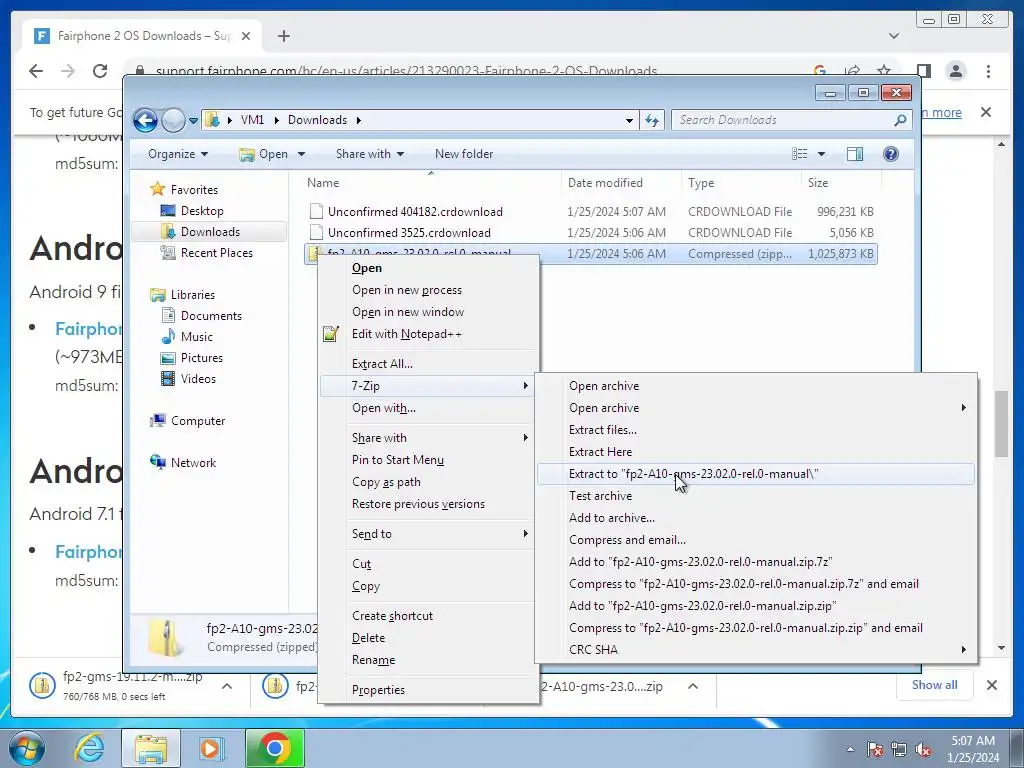Select Extract Here in 7-Zip submenu

756,452
